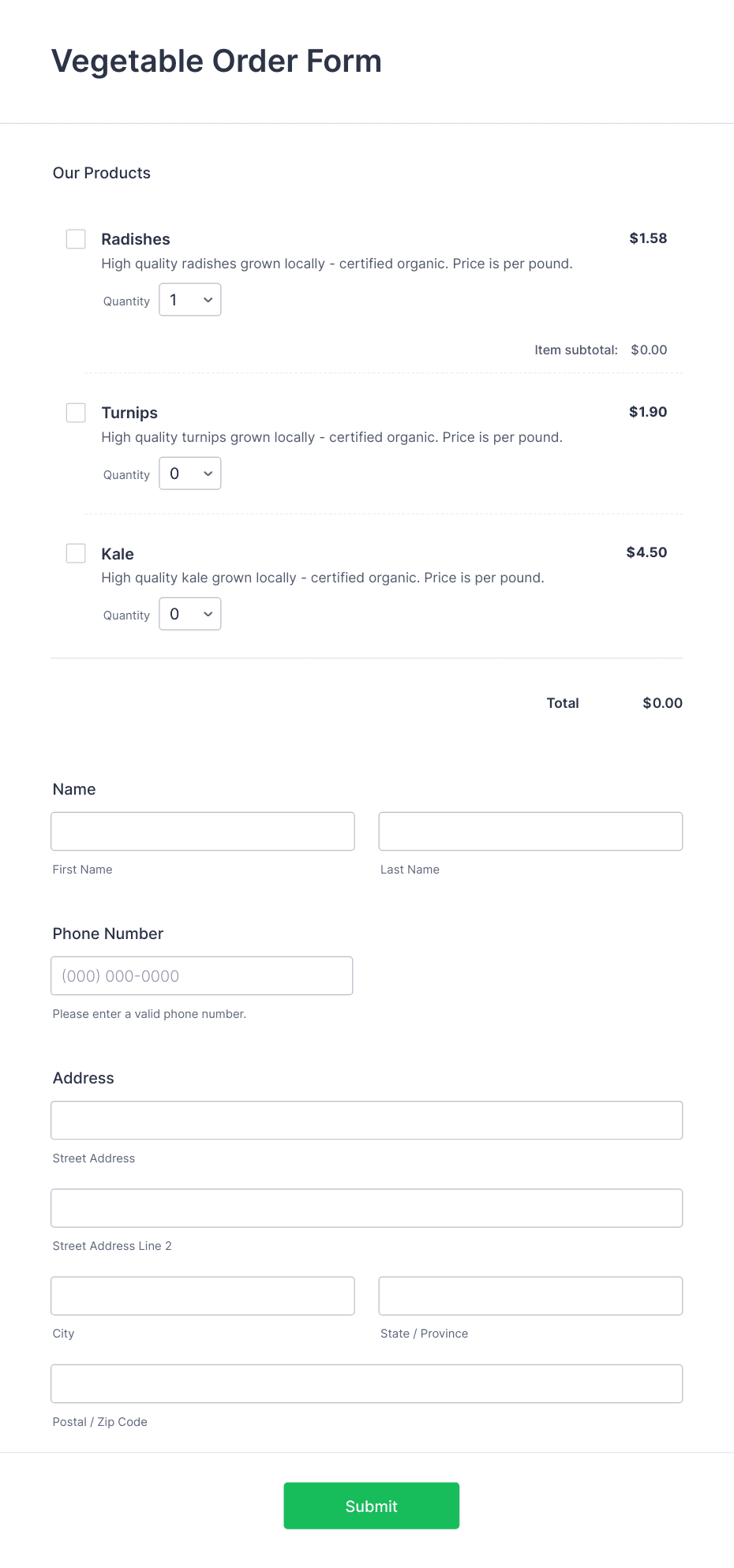Select the Kale product title
This screenshot has height=1568, width=734.
tap(117, 553)
